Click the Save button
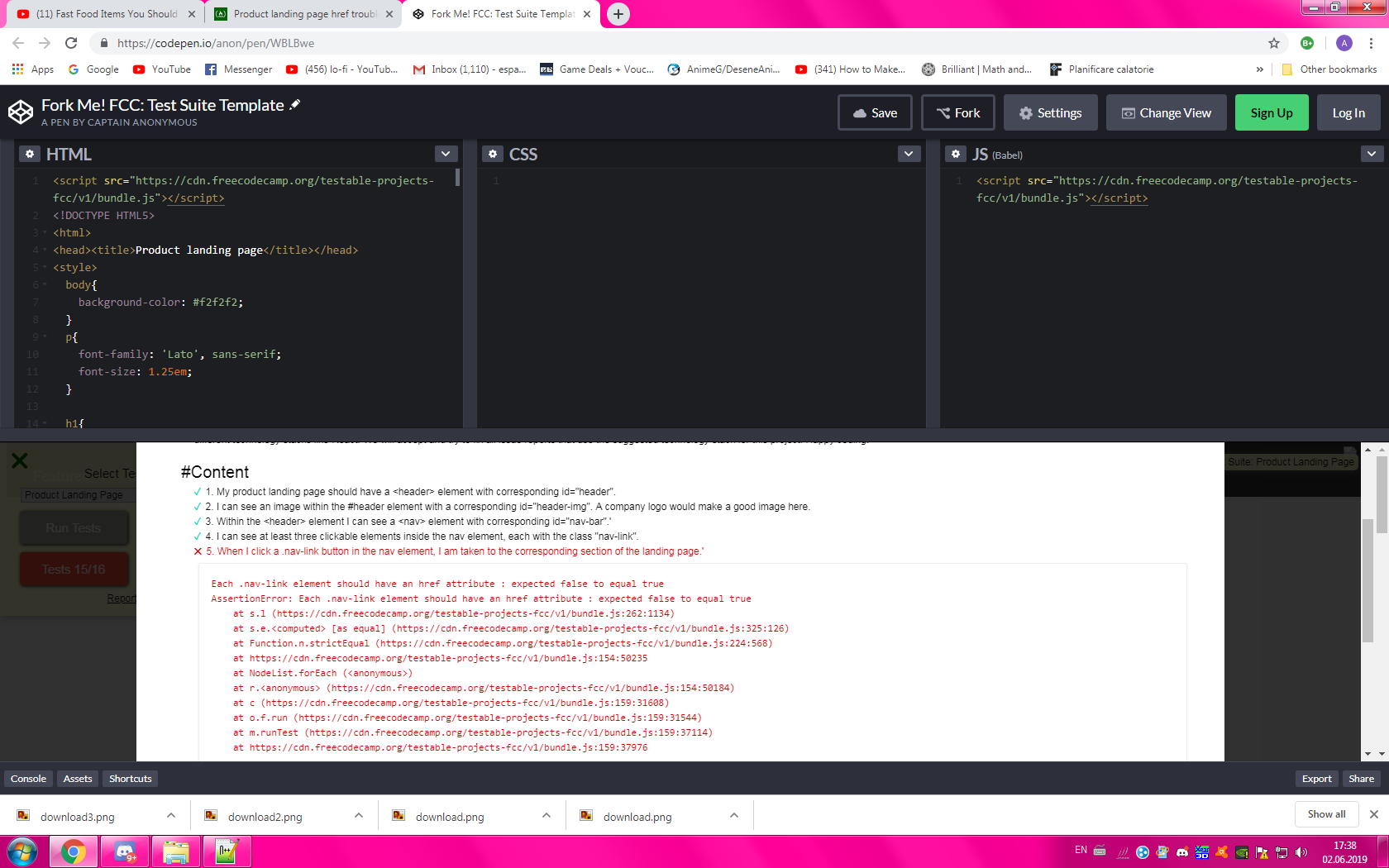This screenshot has width=1389, height=868. [x=874, y=112]
